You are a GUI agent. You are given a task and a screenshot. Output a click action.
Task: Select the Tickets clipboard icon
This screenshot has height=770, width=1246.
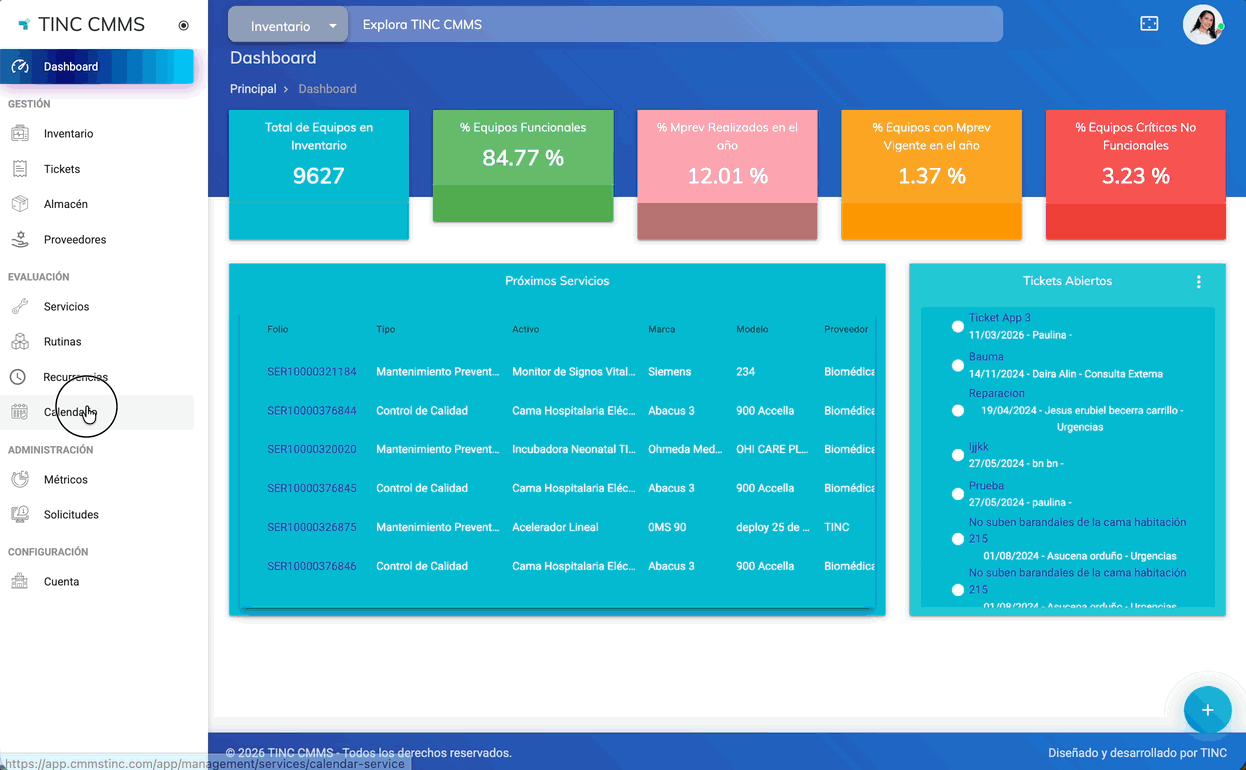tap(20, 169)
